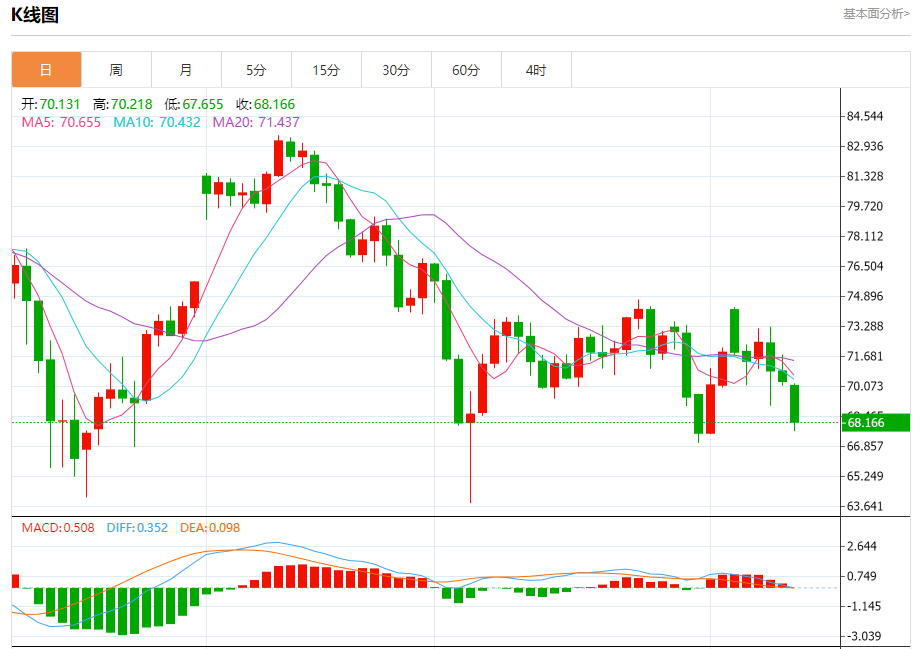Click the MA5: 70.655 legend
The image size is (922, 649).
click(61, 122)
